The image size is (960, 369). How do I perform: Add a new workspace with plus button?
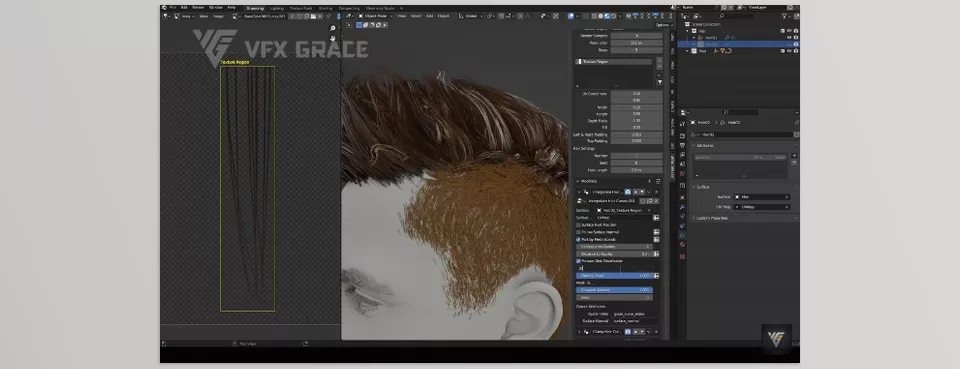point(402,8)
